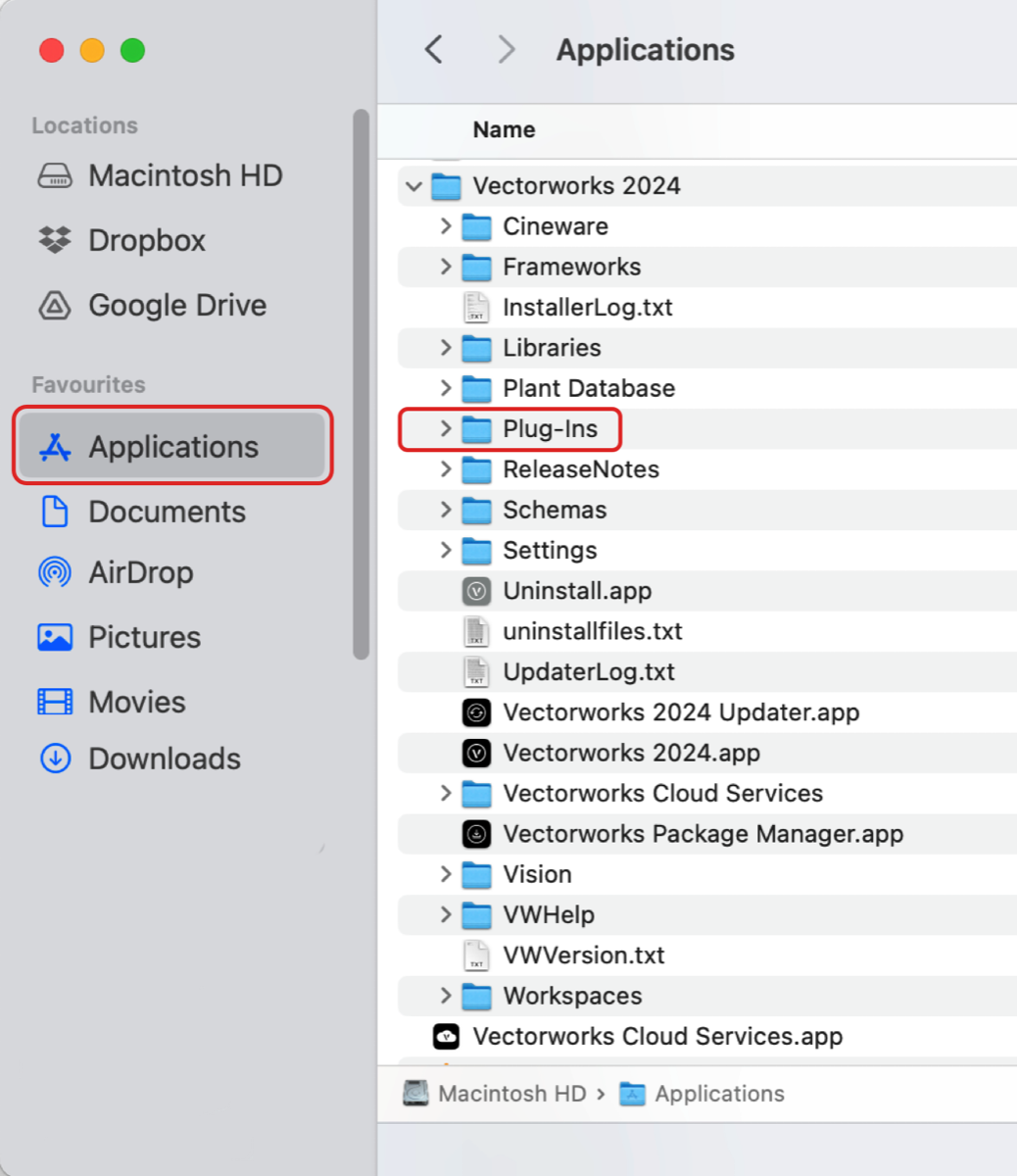The height and width of the screenshot is (1176, 1017).
Task: Click the InstallerLog.txt file icon
Action: click(x=476, y=308)
